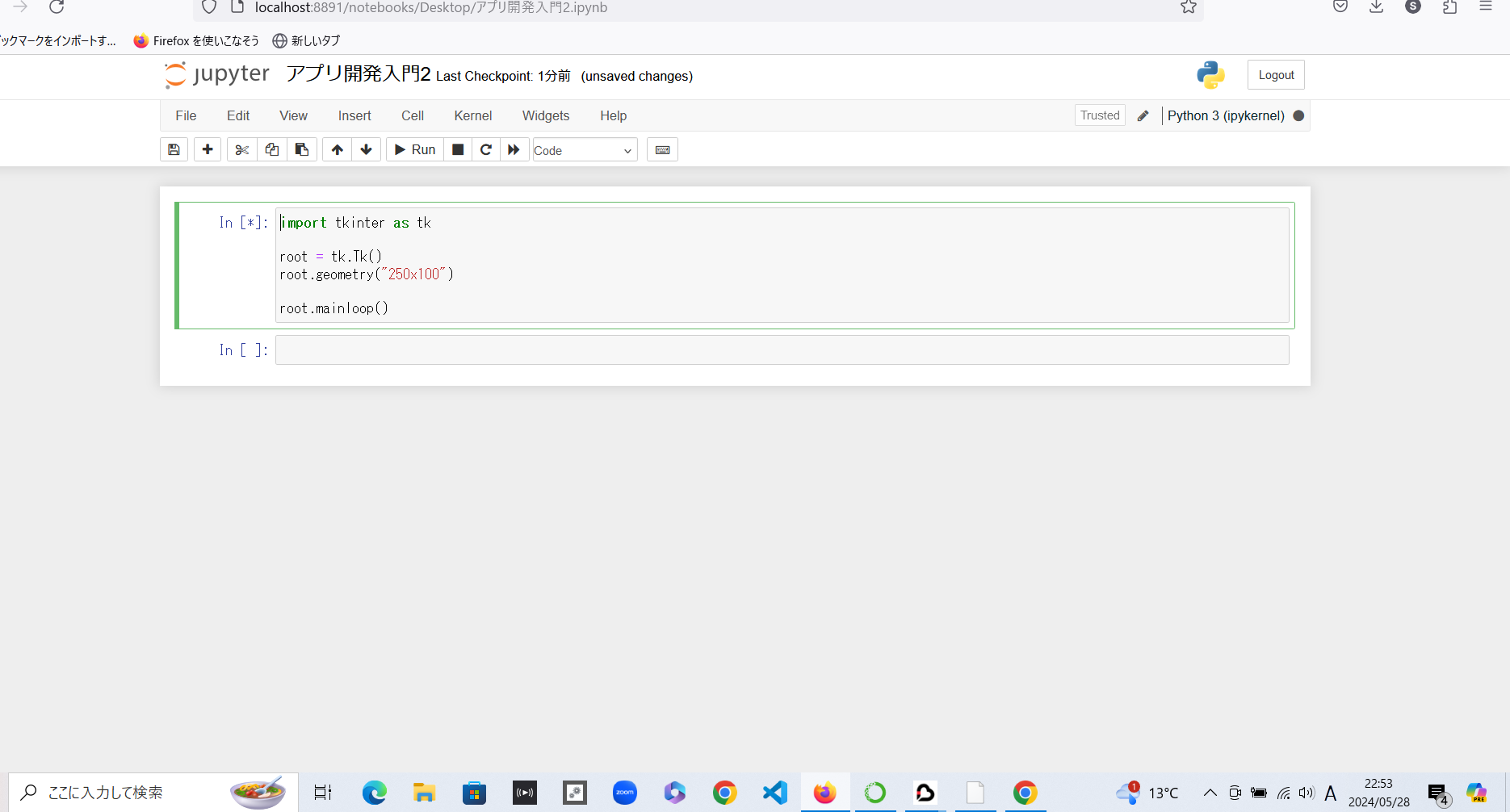Open 新しいタブ bookmark
The height and width of the screenshot is (812, 1510).
coord(306,40)
